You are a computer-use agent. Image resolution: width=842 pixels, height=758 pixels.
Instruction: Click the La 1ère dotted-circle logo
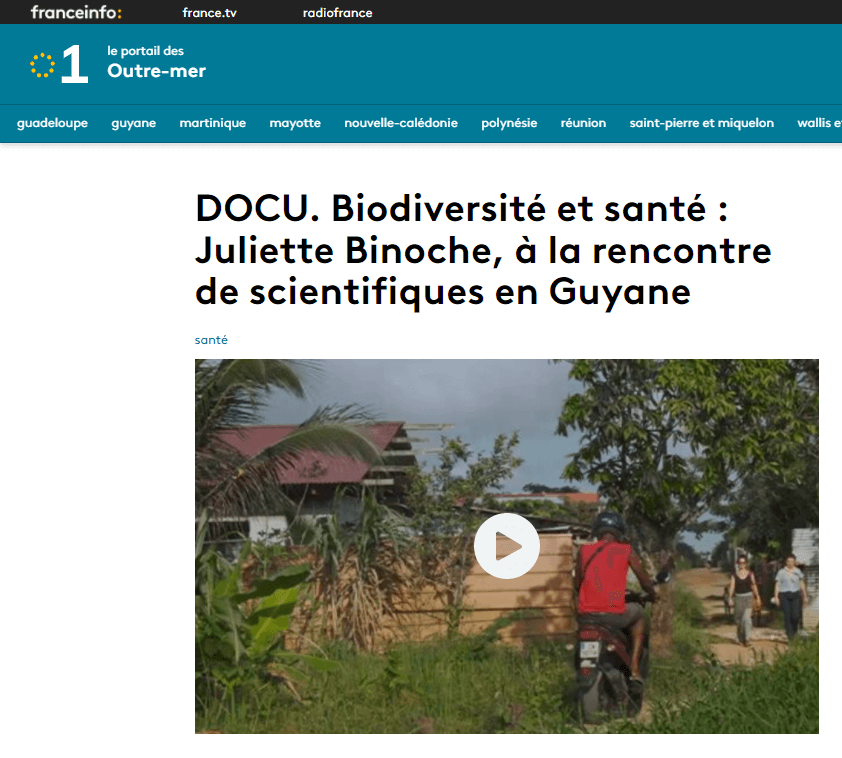pos(42,65)
